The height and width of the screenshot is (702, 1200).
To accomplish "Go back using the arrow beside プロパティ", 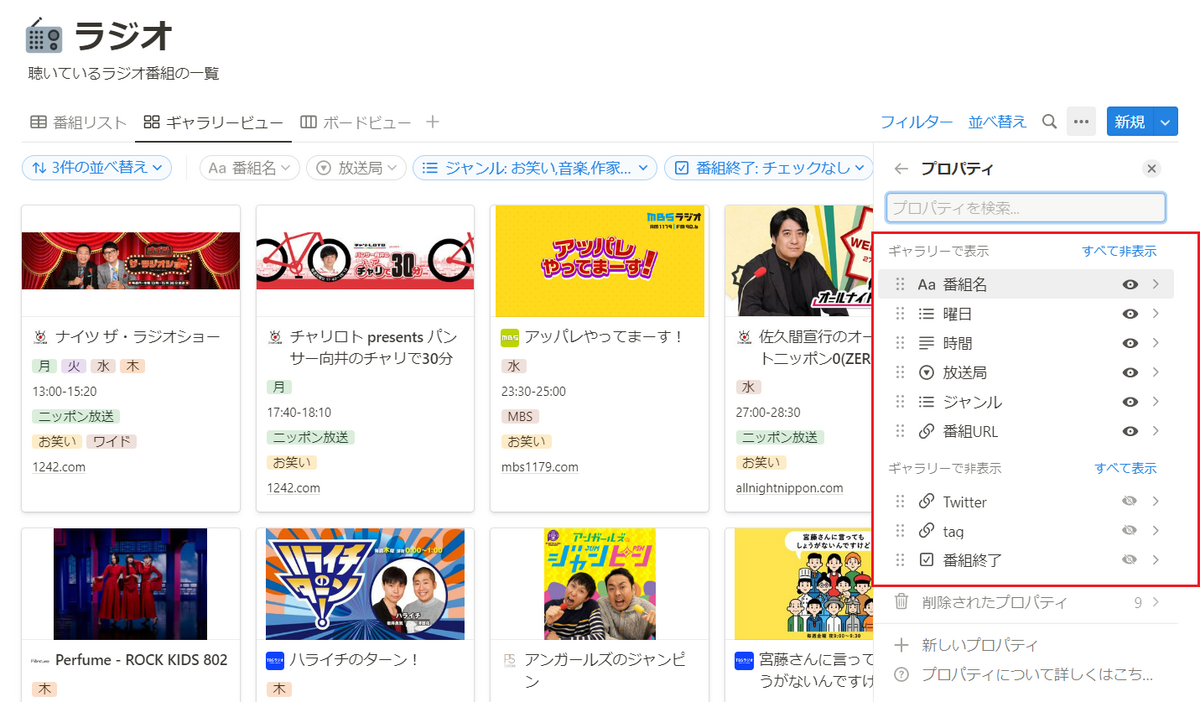I will coord(901,169).
